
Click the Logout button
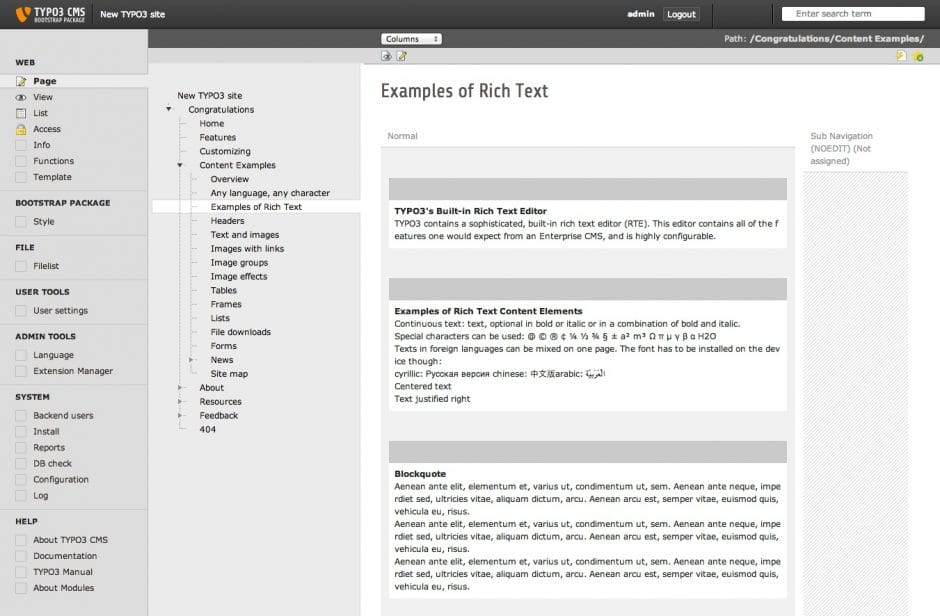click(x=681, y=14)
